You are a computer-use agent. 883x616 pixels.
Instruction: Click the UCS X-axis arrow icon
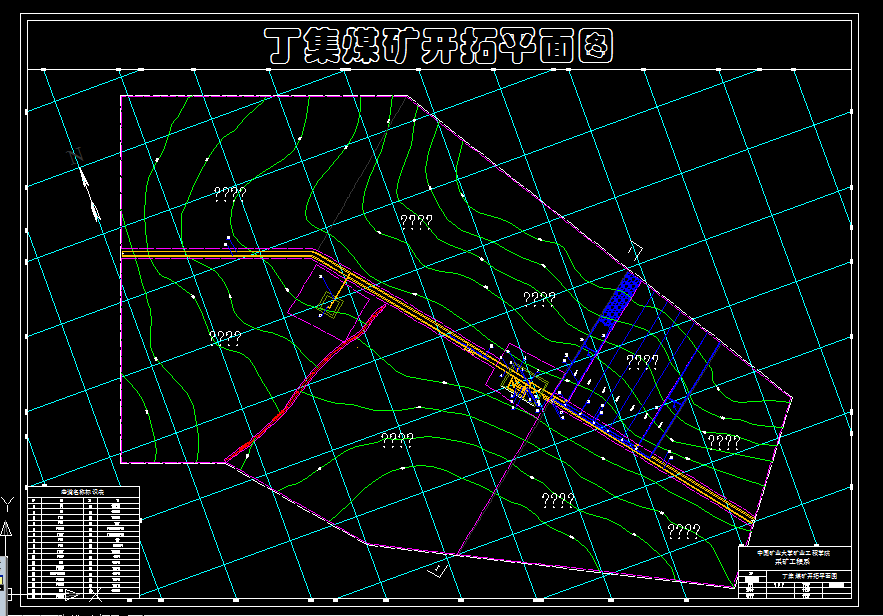click(x=72, y=594)
